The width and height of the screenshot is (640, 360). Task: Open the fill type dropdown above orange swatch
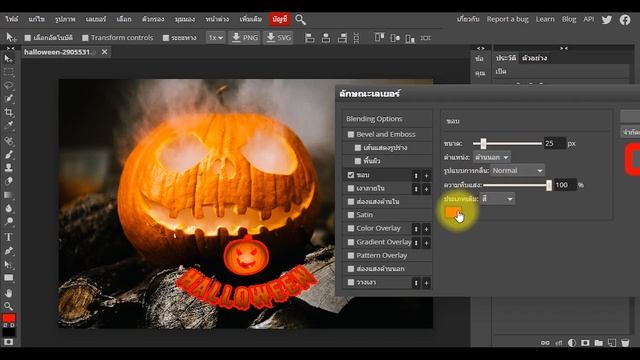497,199
